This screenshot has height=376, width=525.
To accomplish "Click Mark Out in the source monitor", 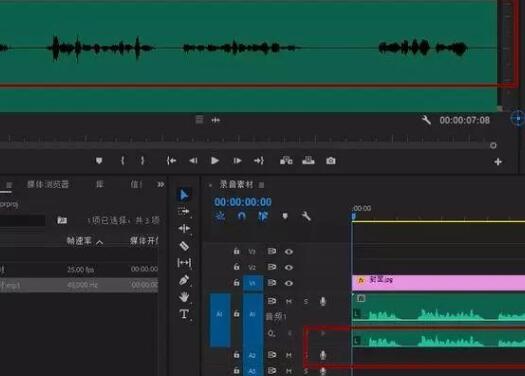I will (x=142, y=161).
